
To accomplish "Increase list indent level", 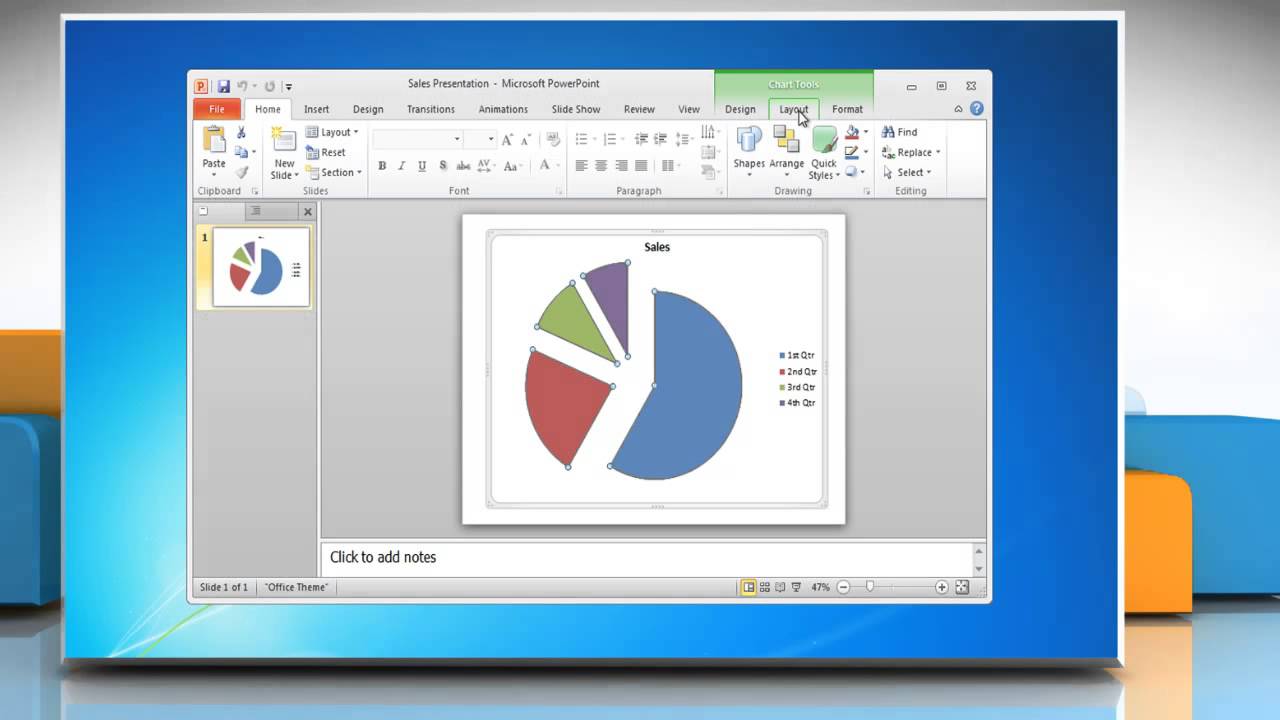I will [x=662, y=139].
